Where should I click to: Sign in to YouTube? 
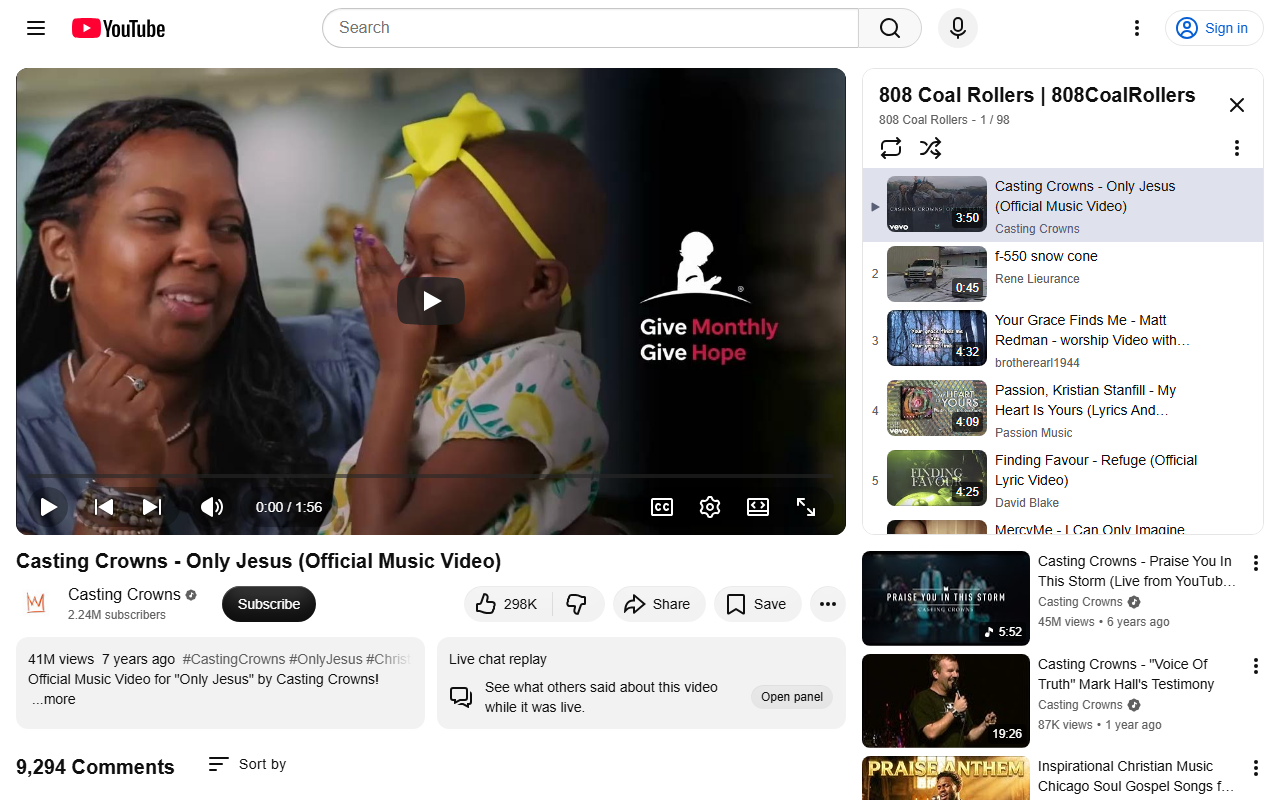point(1214,28)
